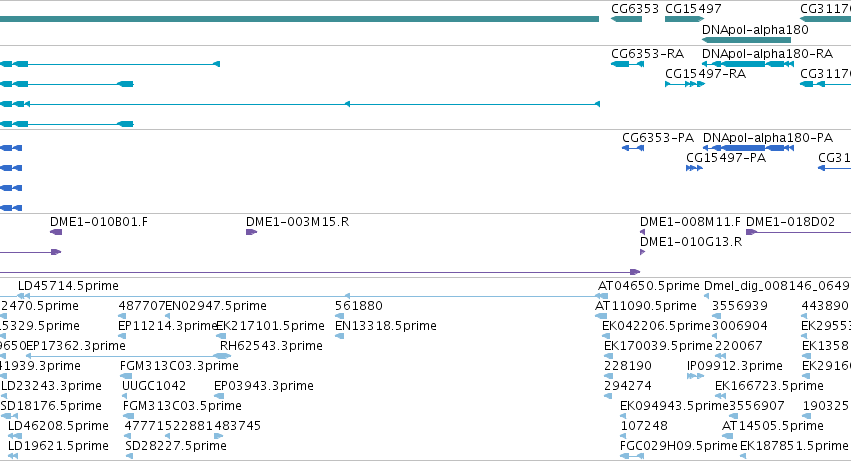This screenshot has width=851, height=461.
Task: Click the CG15497 gene label
Action: 693,9
